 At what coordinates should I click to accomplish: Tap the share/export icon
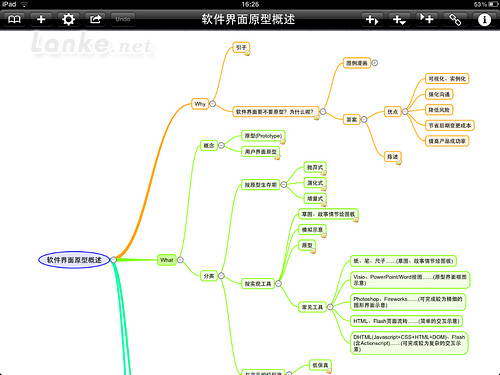tap(96, 19)
